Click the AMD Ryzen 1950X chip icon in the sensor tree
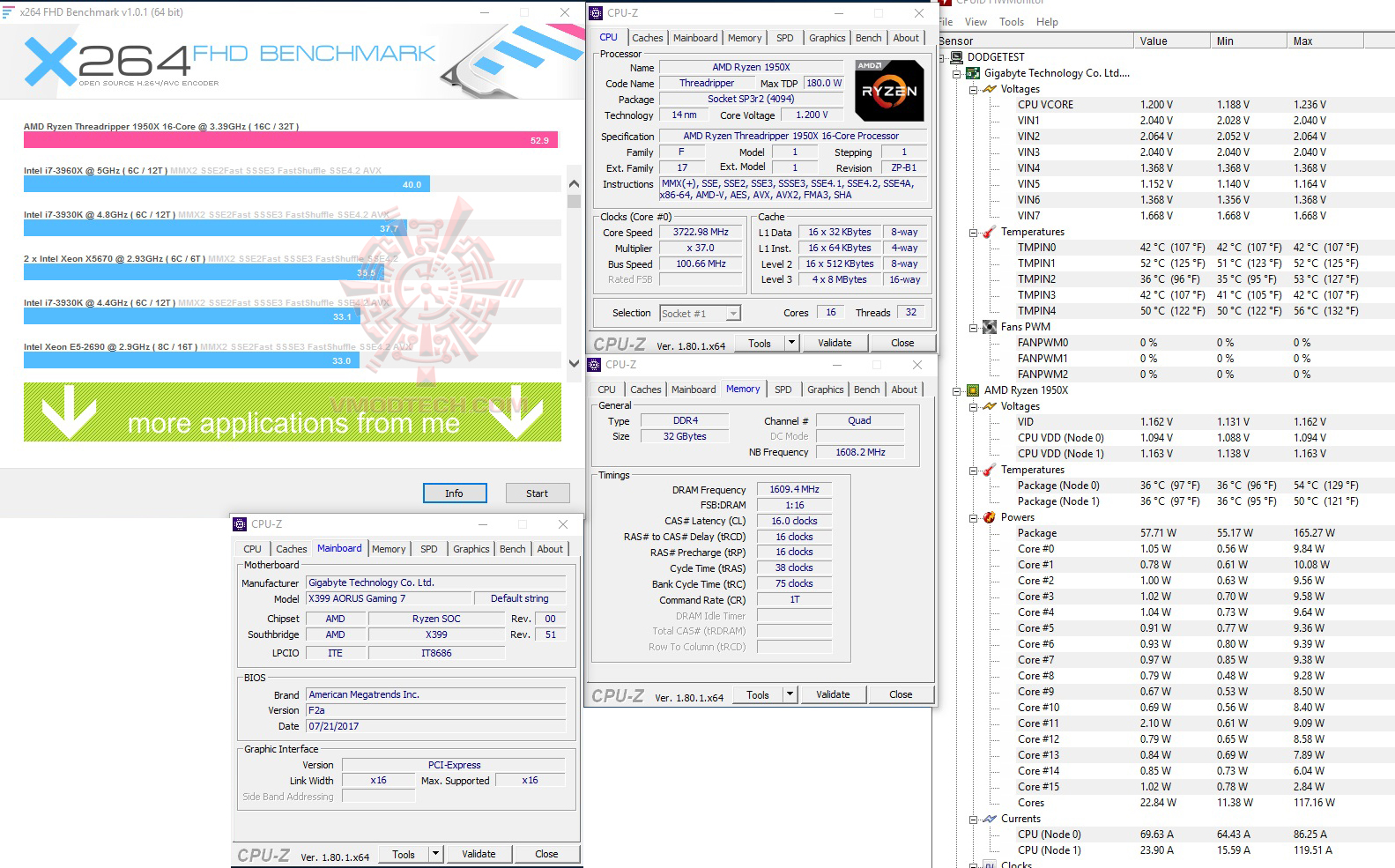 pos(973,390)
